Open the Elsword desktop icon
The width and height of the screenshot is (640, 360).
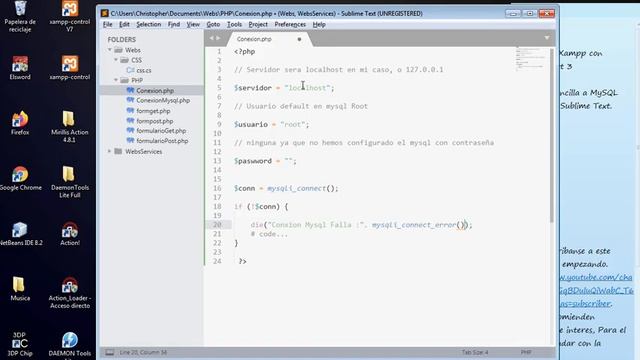click(x=20, y=68)
